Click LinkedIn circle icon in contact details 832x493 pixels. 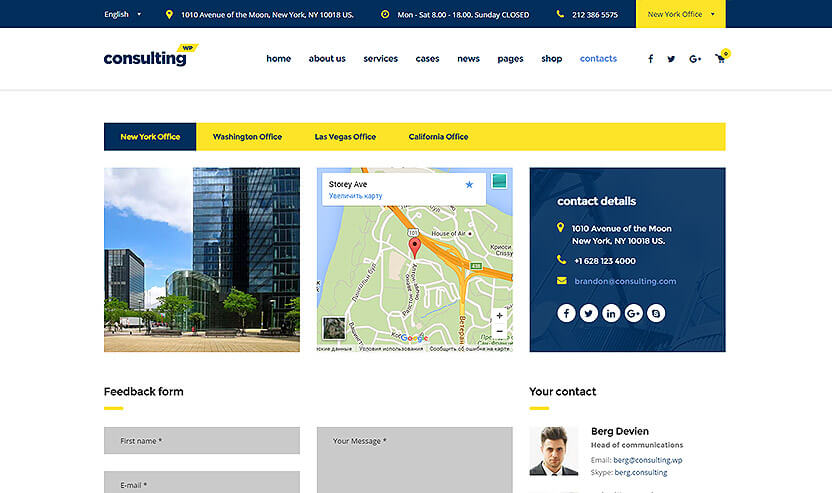611,313
